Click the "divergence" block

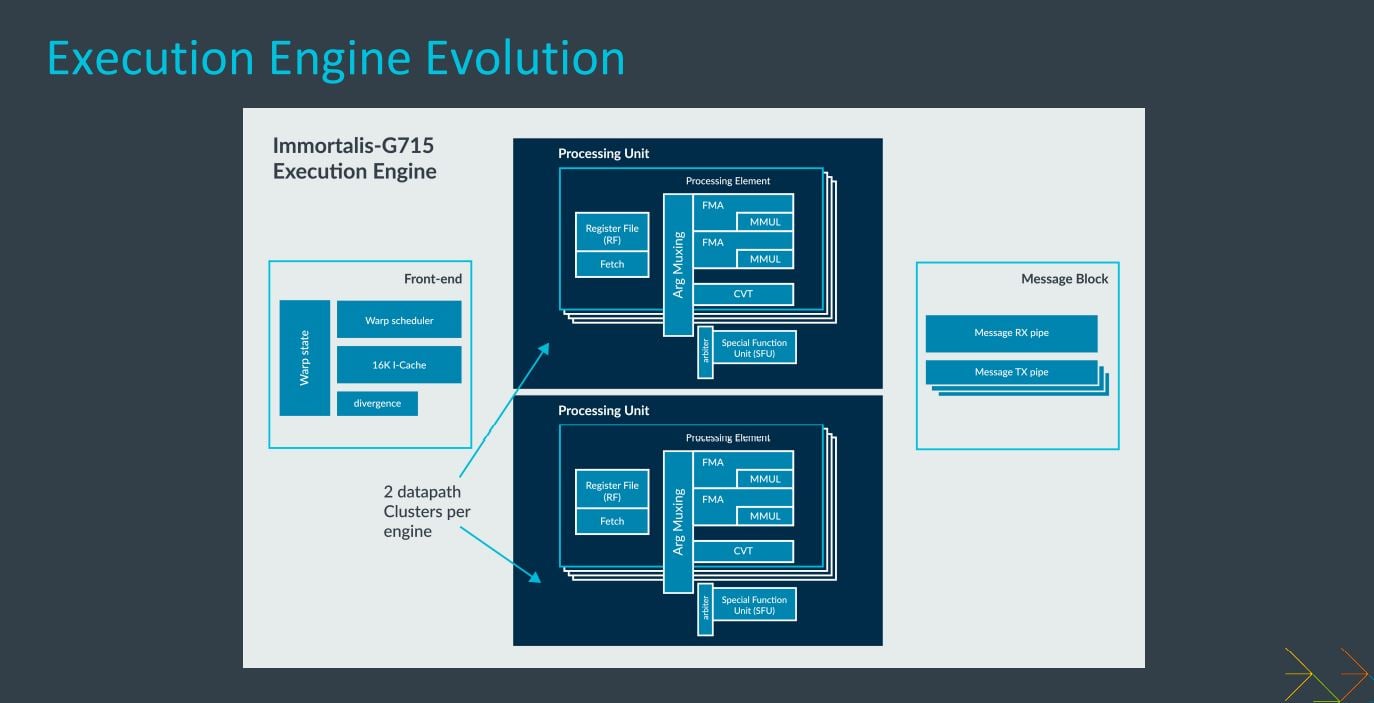(x=377, y=403)
